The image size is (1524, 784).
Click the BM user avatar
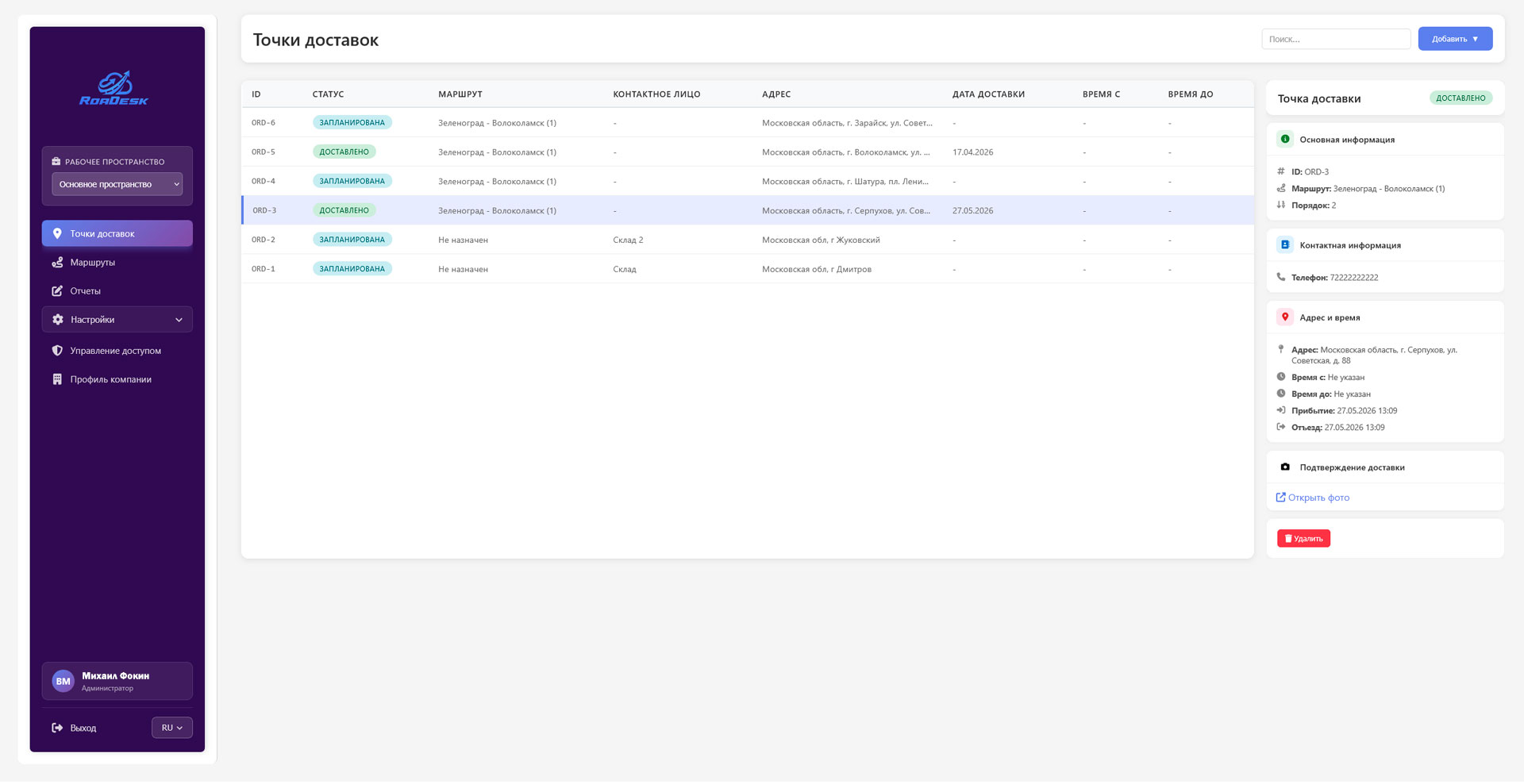pyautogui.click(x=63, y=682)
